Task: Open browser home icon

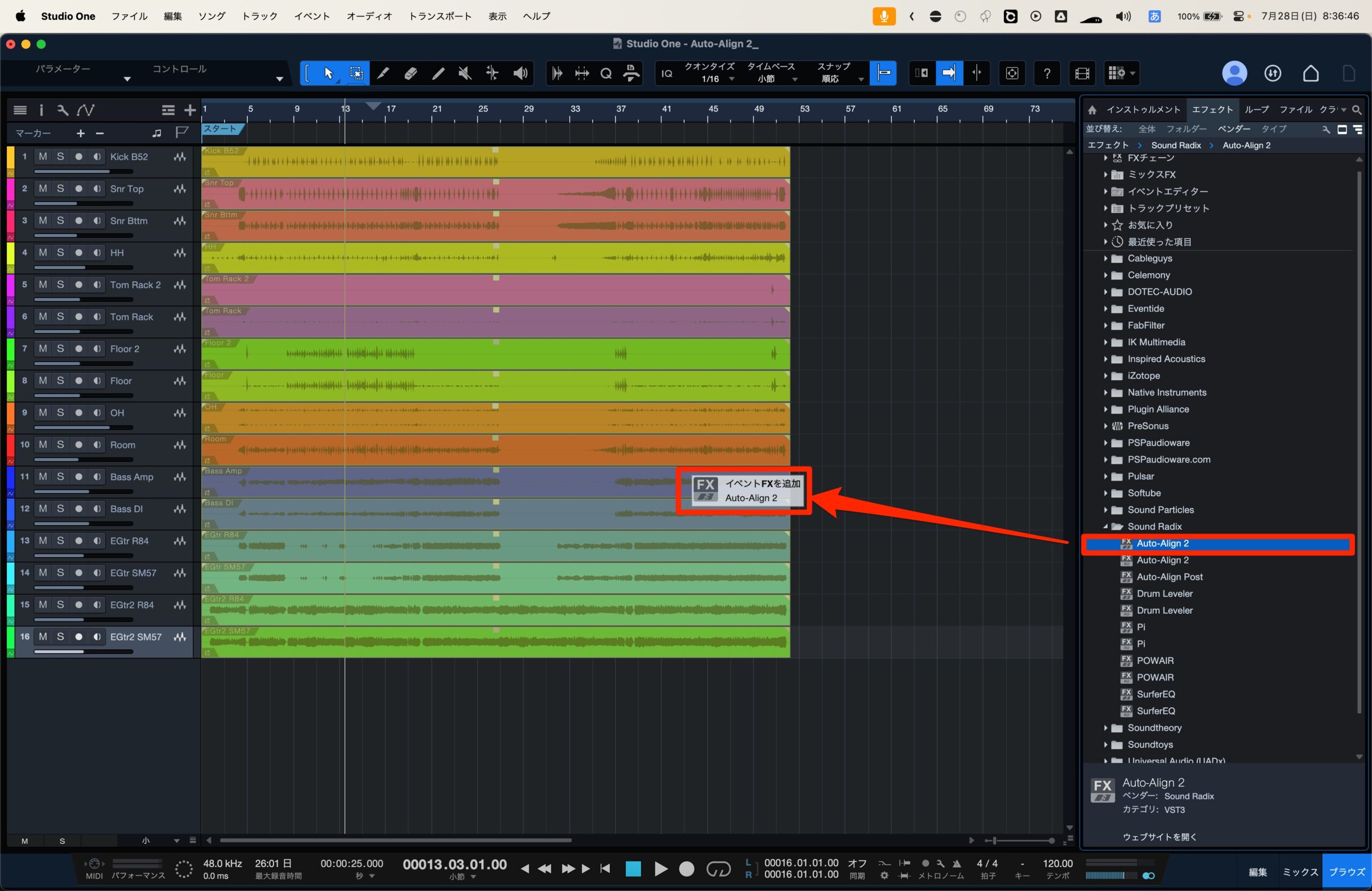Action: (1092, 109)
